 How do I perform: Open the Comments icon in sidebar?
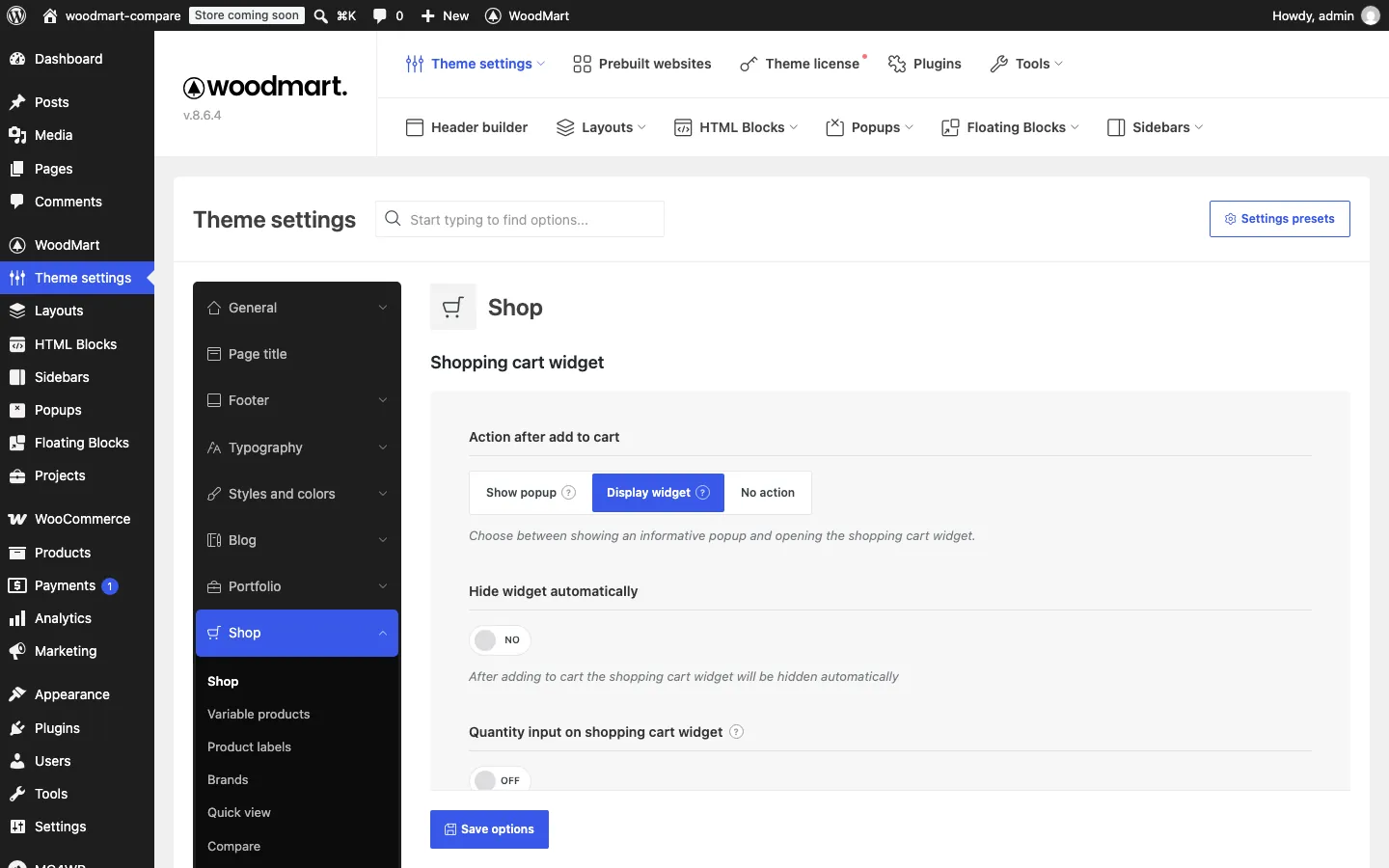tap(17, 202)
